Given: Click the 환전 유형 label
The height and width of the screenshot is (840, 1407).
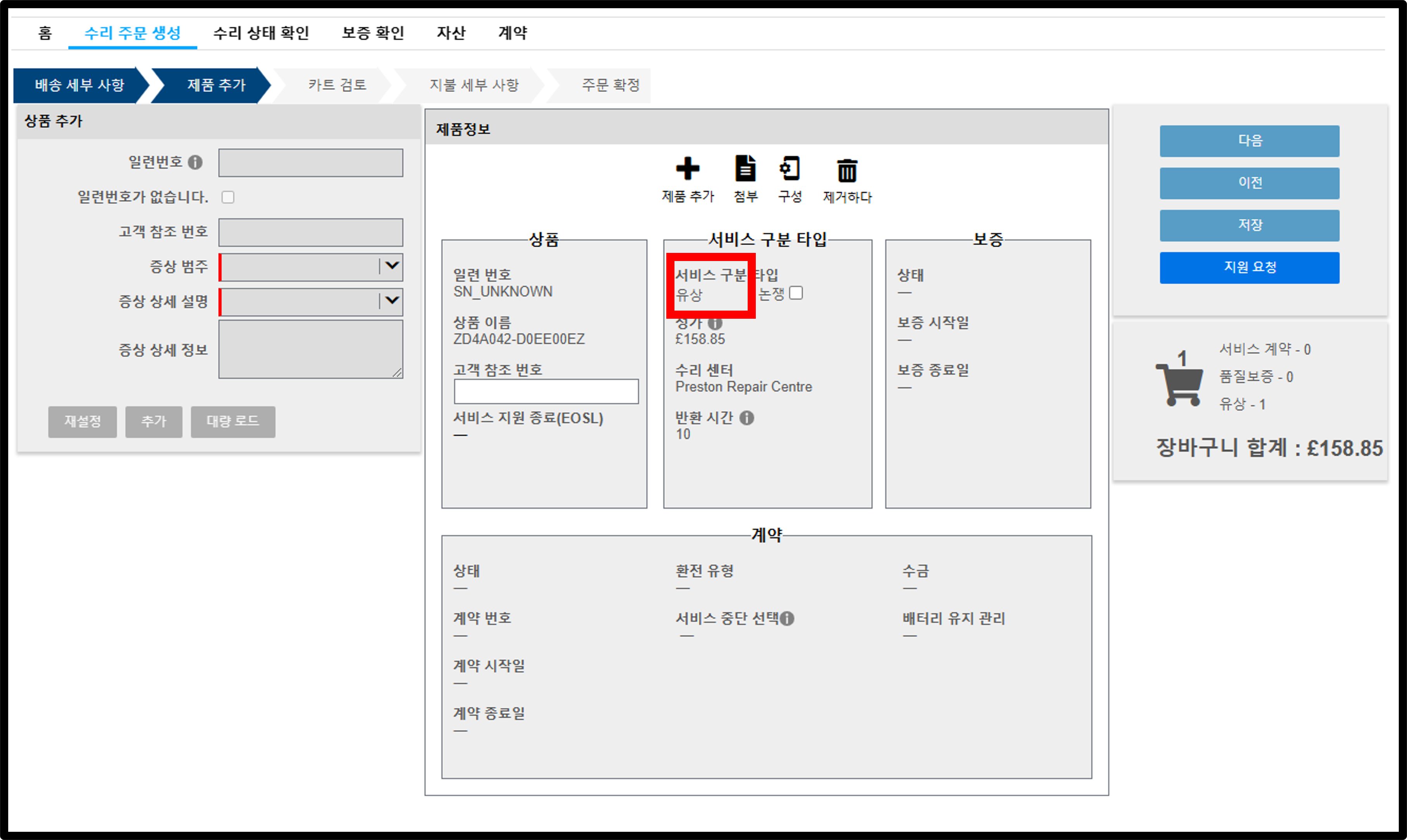Looking at the screenshot, I should point(704,571).
